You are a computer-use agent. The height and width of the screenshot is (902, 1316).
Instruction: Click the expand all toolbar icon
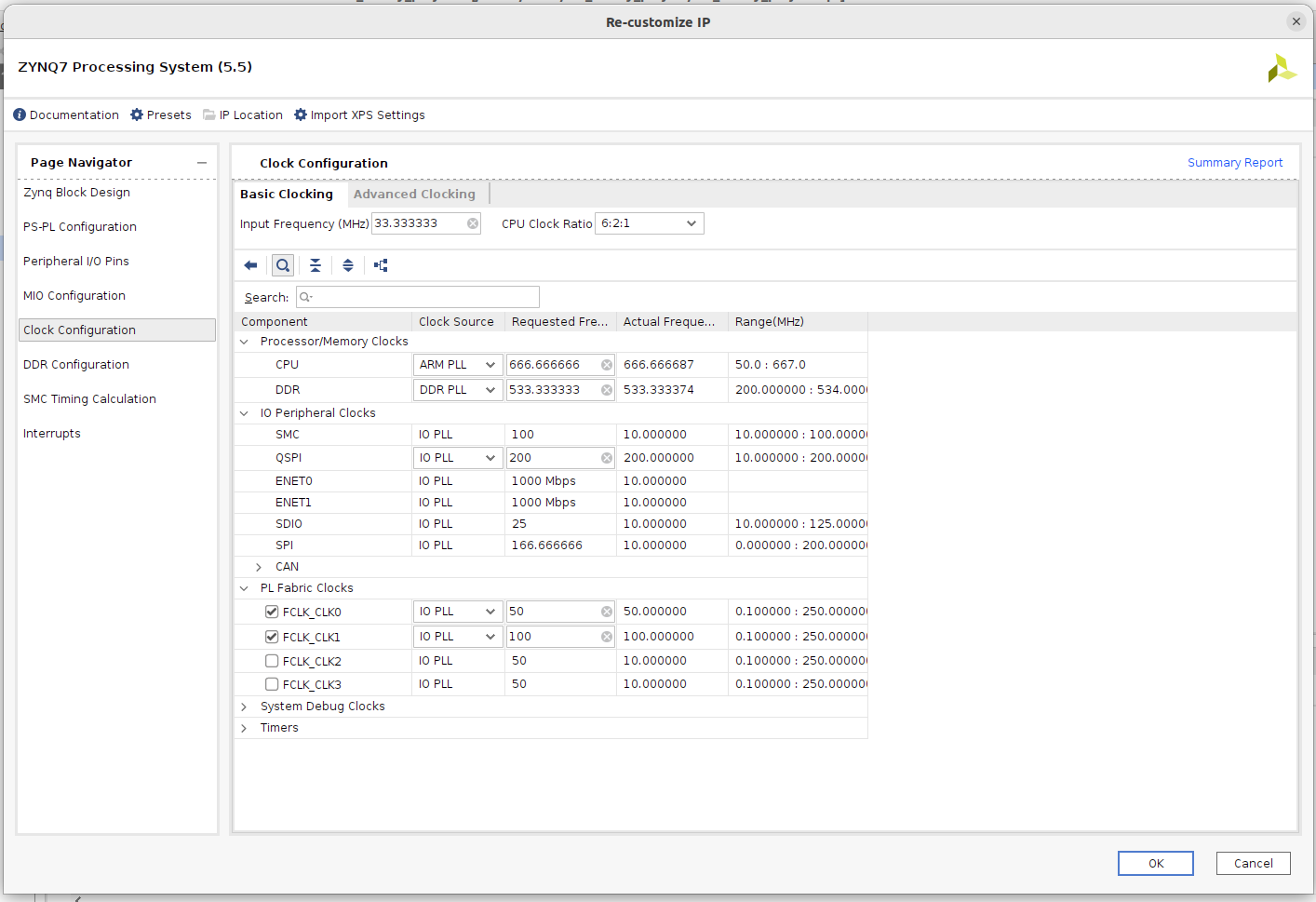348,265
